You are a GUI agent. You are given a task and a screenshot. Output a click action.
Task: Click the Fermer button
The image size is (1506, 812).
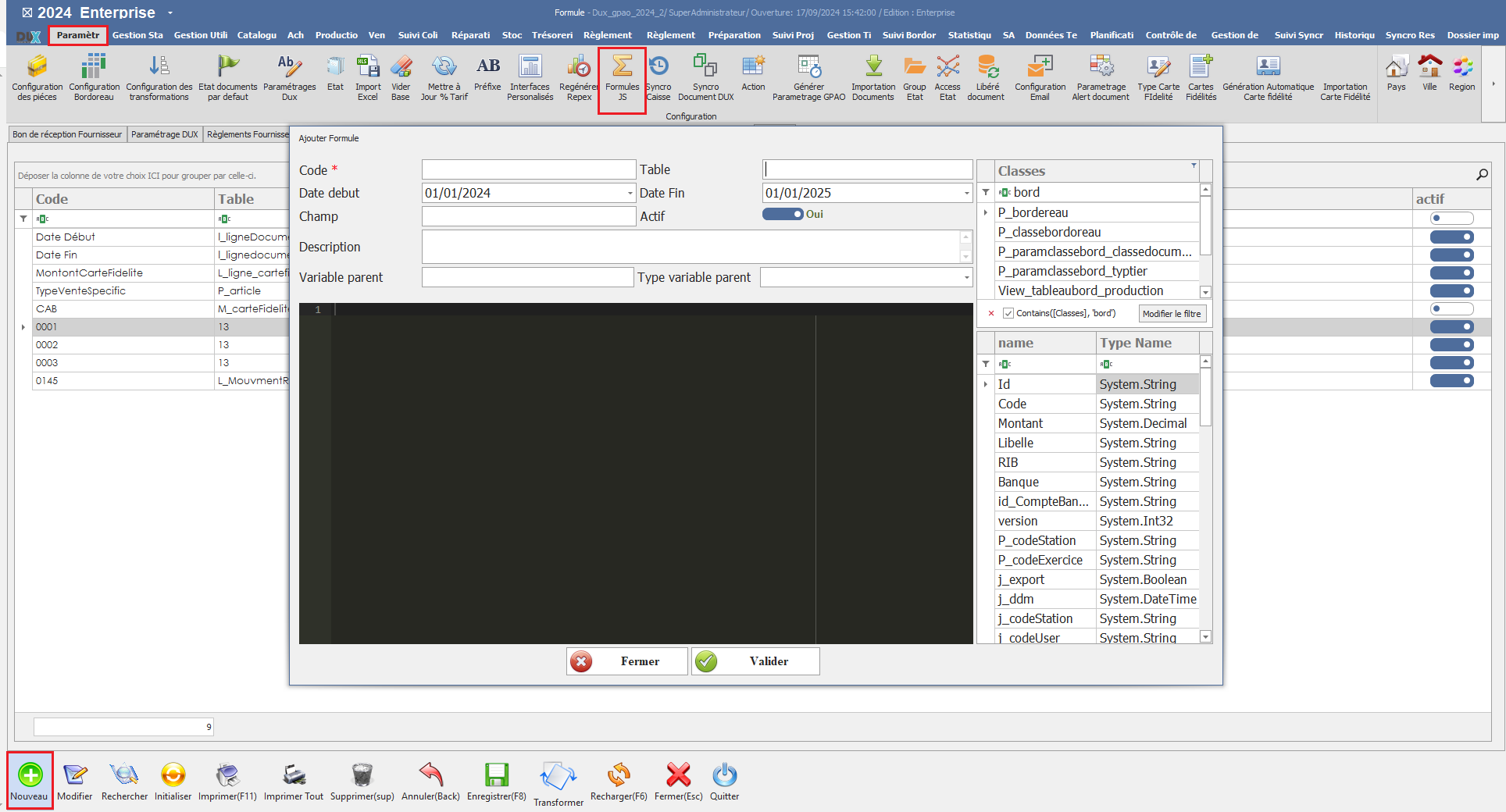coord(626,661)
